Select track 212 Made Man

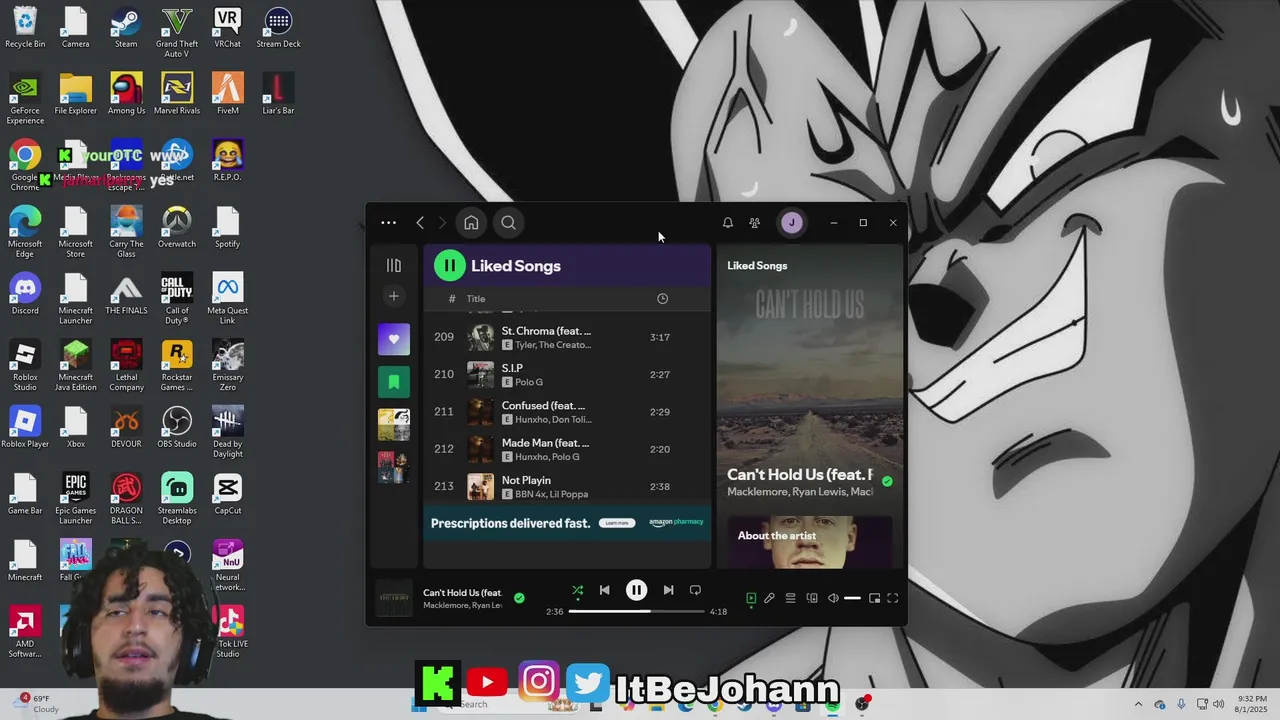tap(567, 449)
